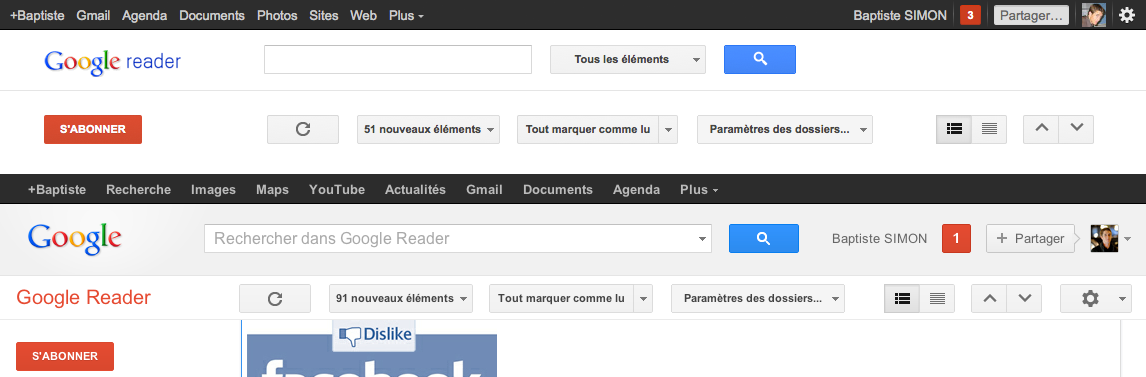Click the lower blue search magnifier button
The height and width of the screenshot is (377, 1146).
tap(764, 238)
